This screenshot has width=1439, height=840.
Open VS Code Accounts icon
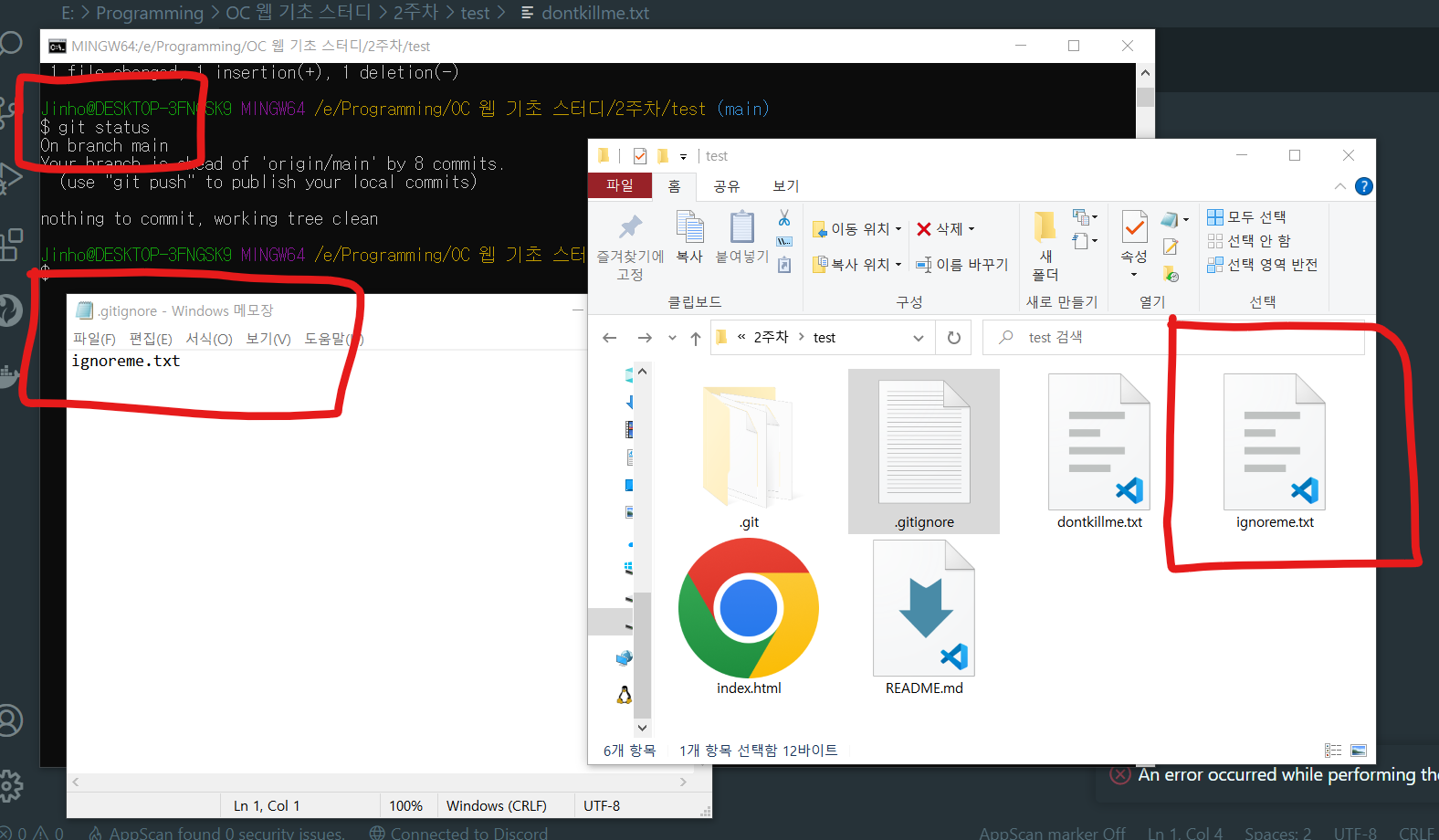tap(10, 720)
